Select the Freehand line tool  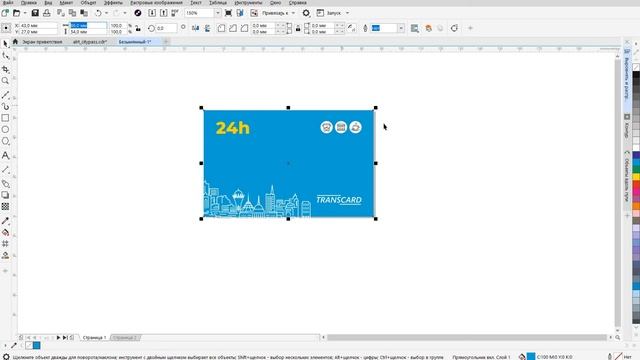5,95
